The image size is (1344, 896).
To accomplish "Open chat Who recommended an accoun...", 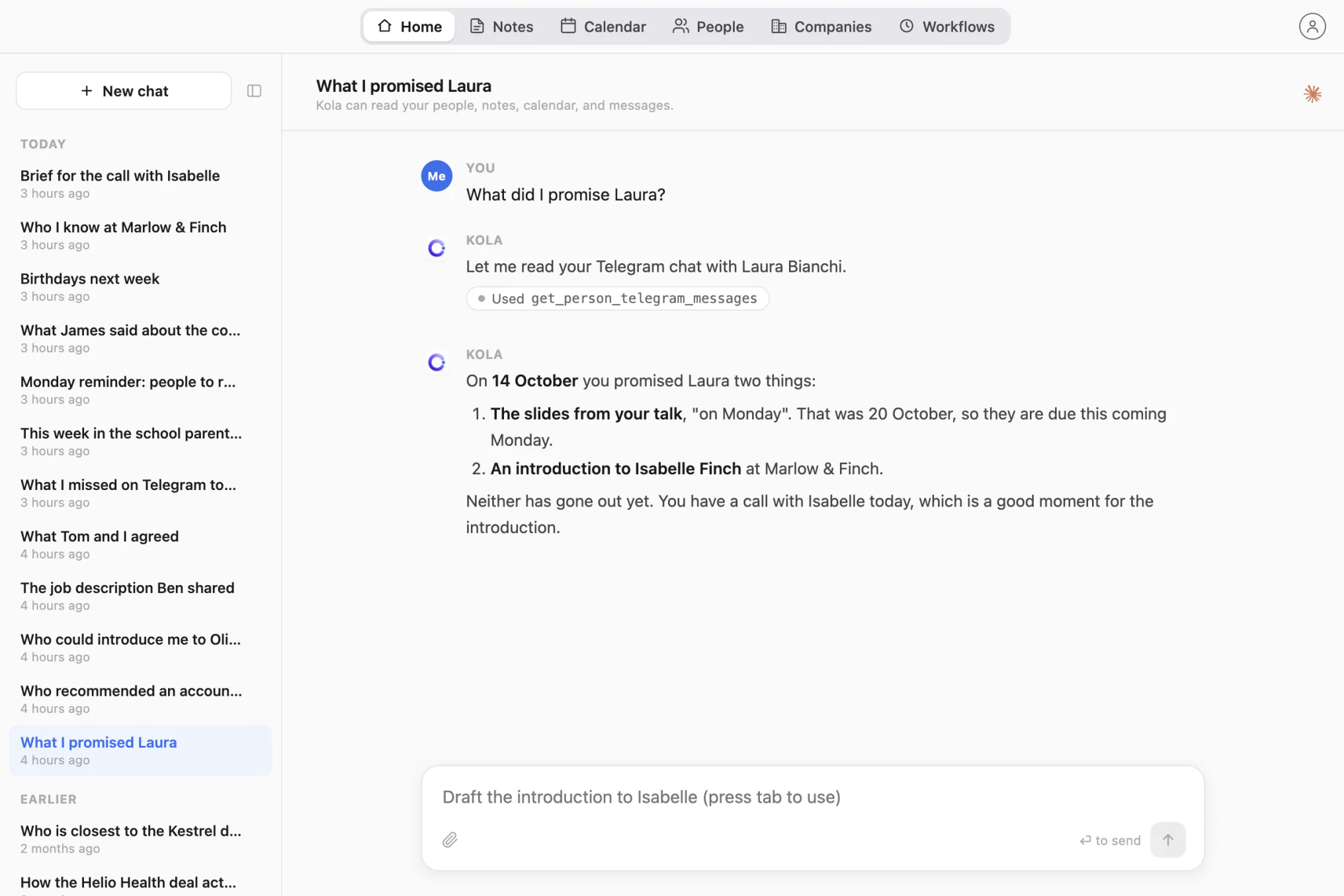I will click(x=140, y=700).
